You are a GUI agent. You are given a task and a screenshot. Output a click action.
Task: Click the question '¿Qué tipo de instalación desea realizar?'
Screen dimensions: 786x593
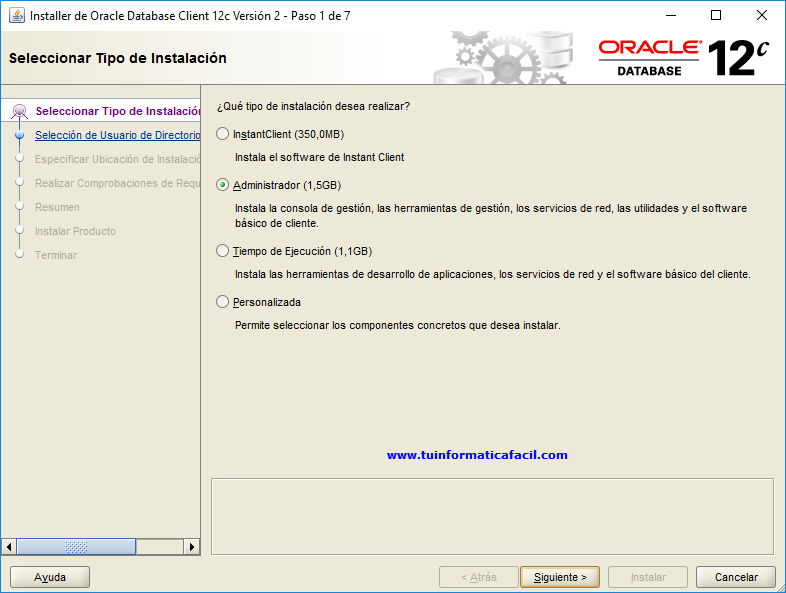pyautogui.click(x=313, y=106)
